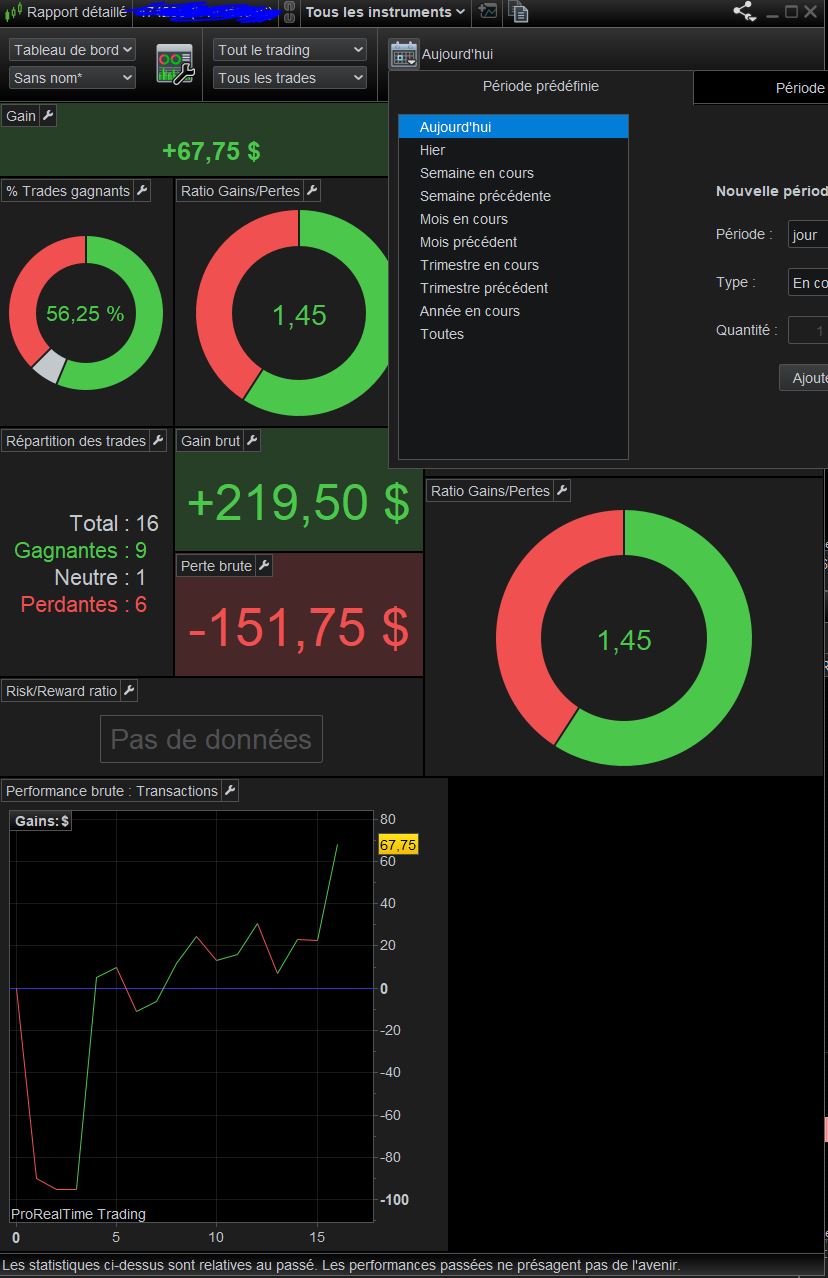Screen dimensions: 828x1278
Task: Click the share icon in title bar
Action: point(744,12)
